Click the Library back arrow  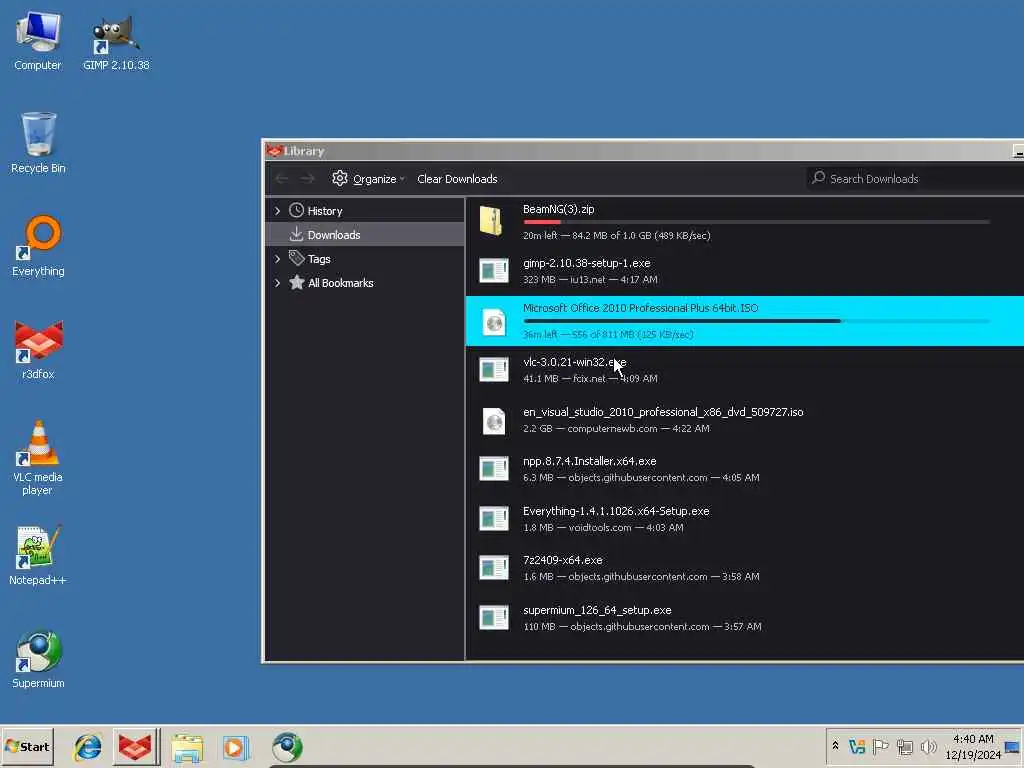click(281, 178)
